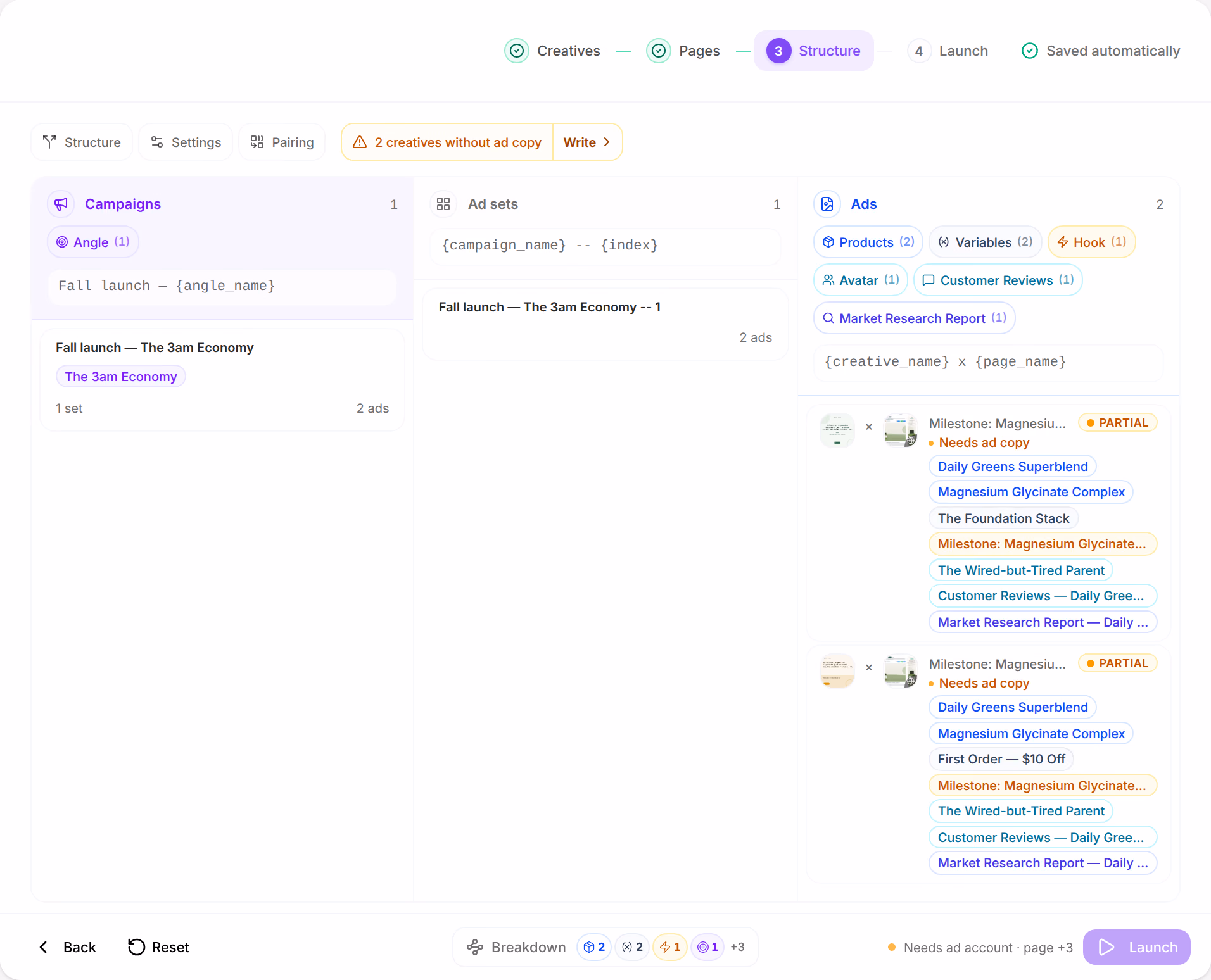Toggle the Avatar (1) chip
This screenshot has width=1211, height=980.
(x=861, y=280)
